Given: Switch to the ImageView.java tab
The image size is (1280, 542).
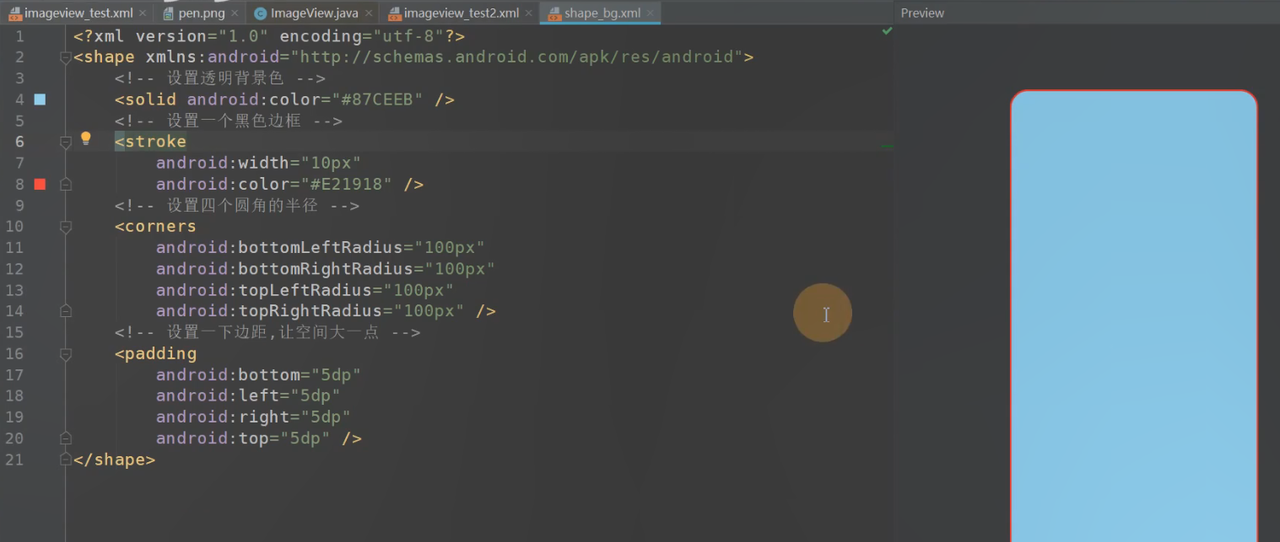Looking at the screenshot, I should (314, 13).
